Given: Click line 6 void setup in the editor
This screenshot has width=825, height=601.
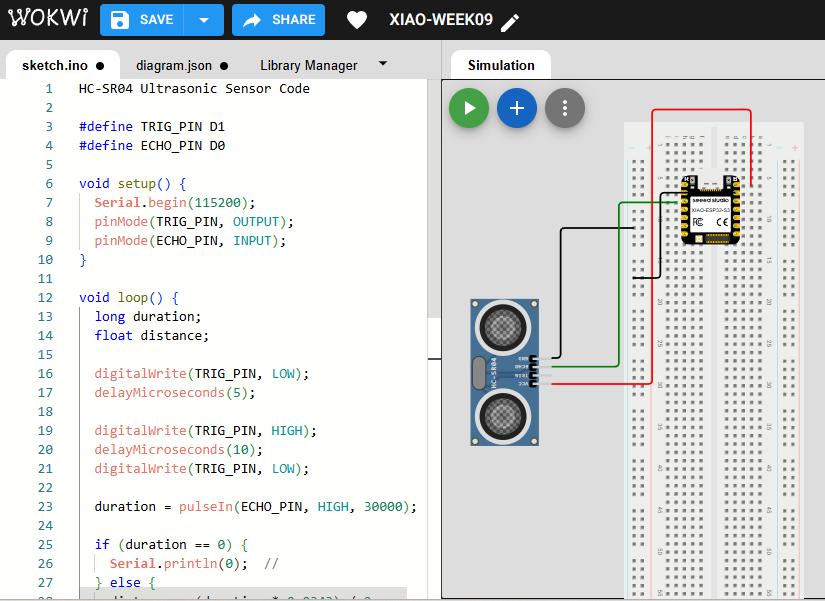Looking at the screenshot, I should pyautogui.click(x=133, y=183).
